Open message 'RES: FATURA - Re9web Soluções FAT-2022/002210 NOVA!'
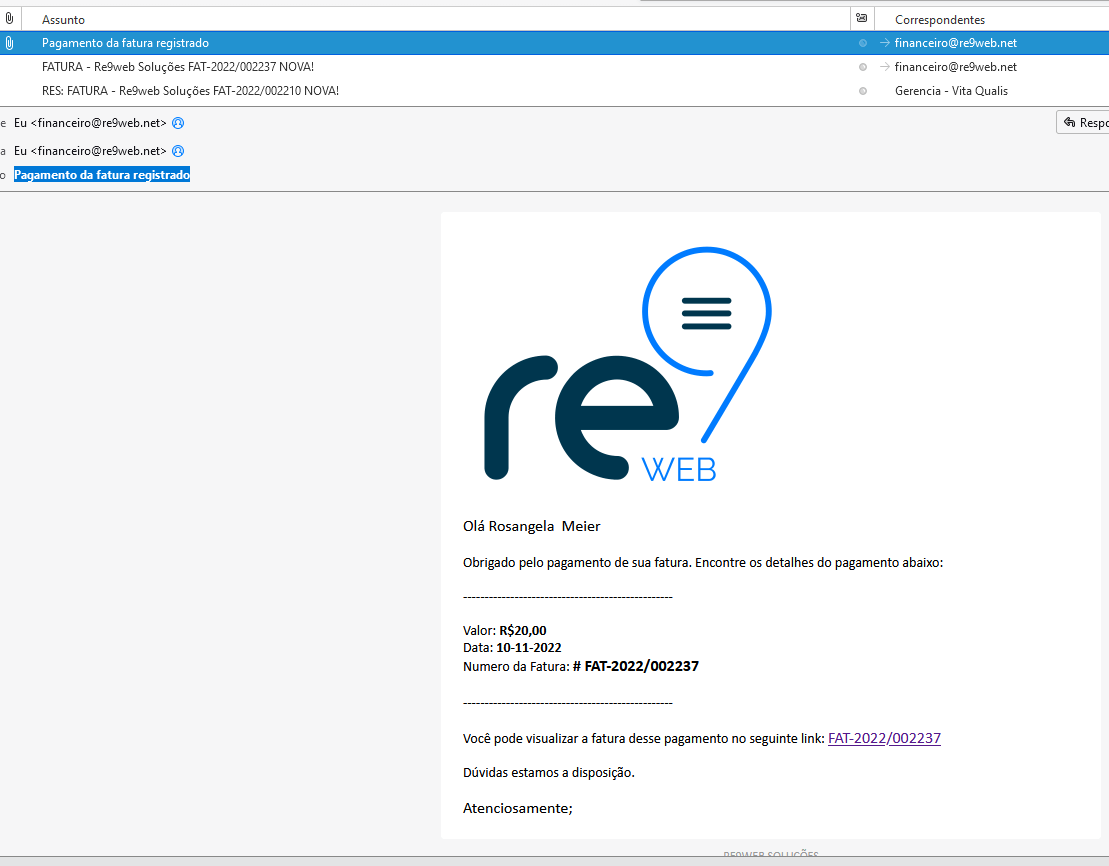This screenshot has height=866, width=1109. (x=190, y=91)
